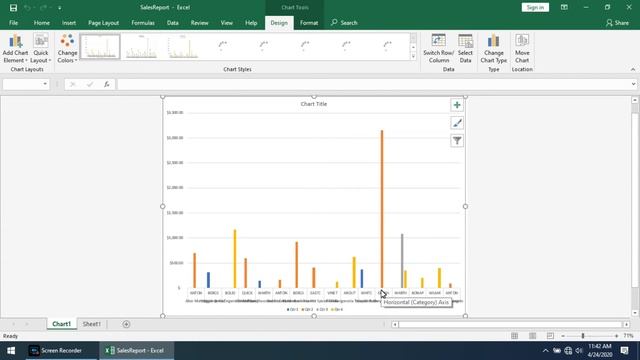Switch to the Page Layout tab

coord(104,23)
